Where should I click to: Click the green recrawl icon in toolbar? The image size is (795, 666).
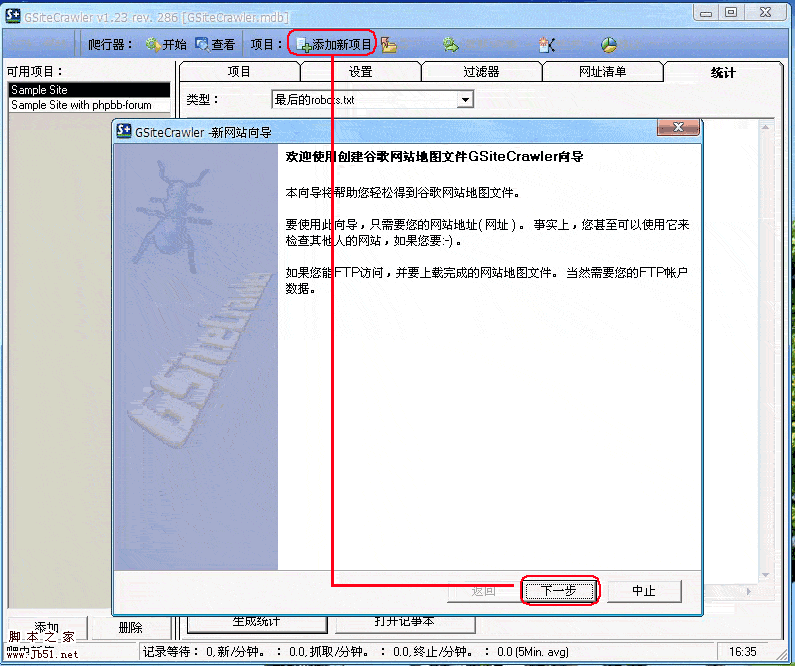click(x=450, y=45)
